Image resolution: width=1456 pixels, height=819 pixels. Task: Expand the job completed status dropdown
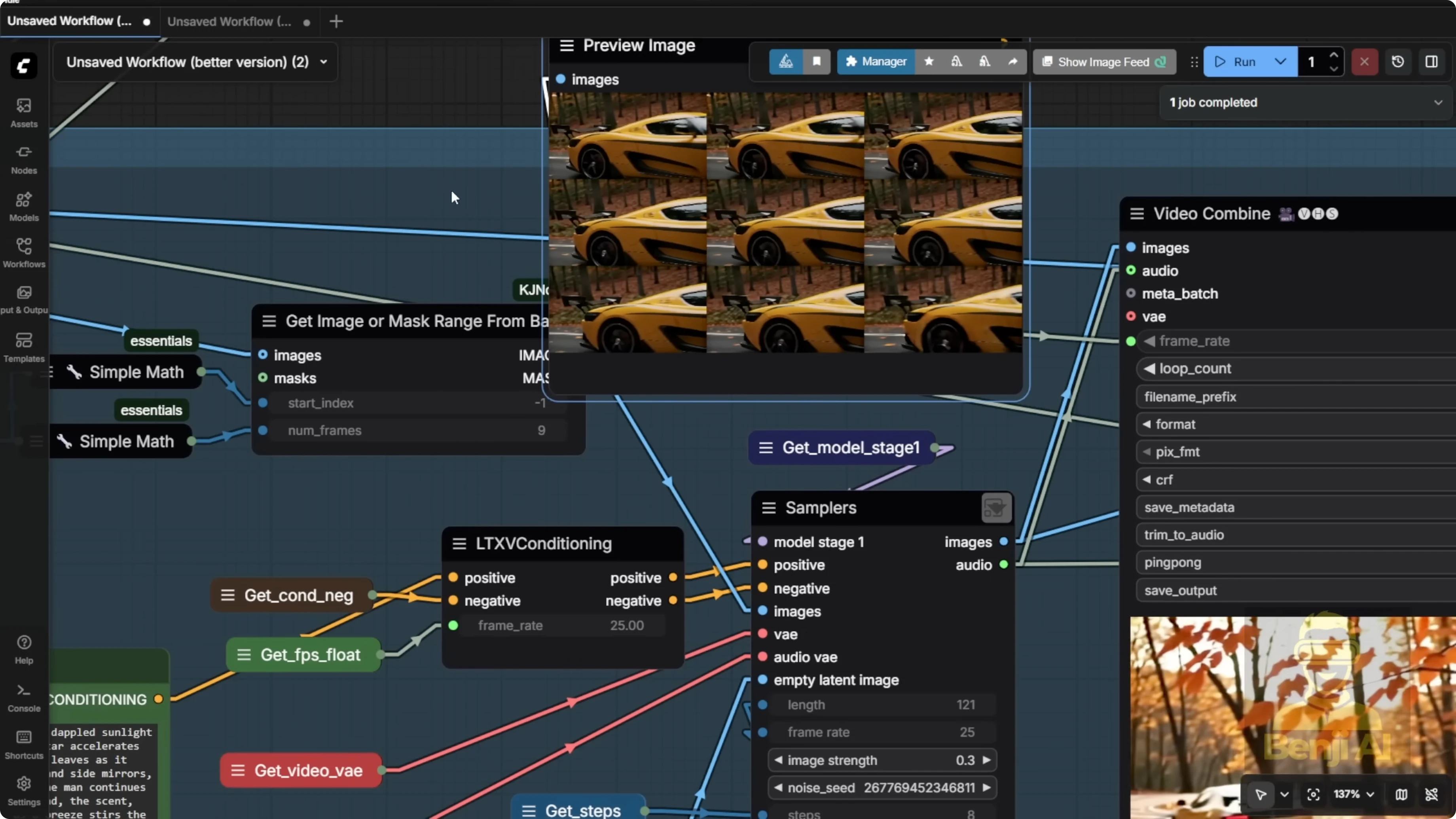pos(1437,102)
